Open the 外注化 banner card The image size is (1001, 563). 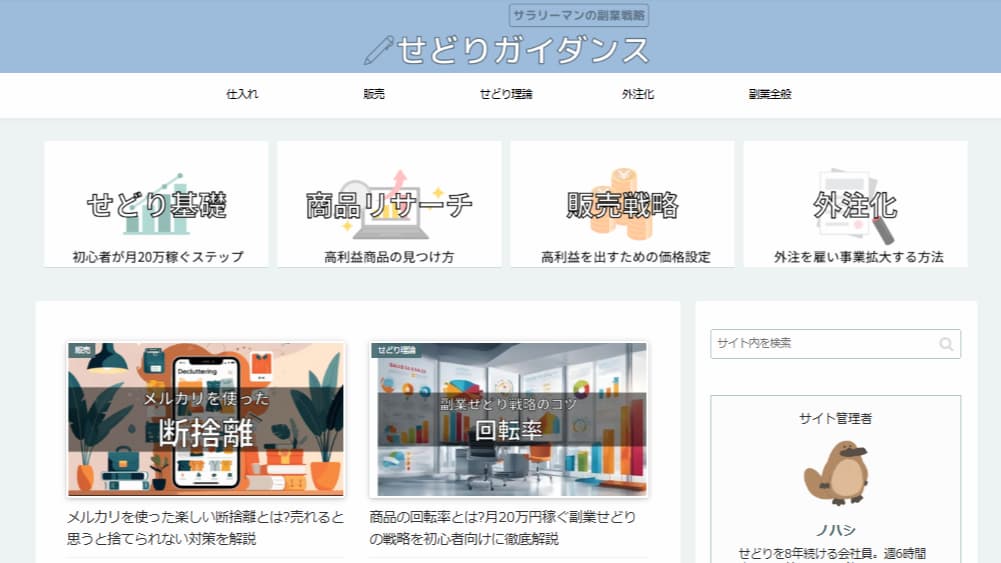click(855, 204)
